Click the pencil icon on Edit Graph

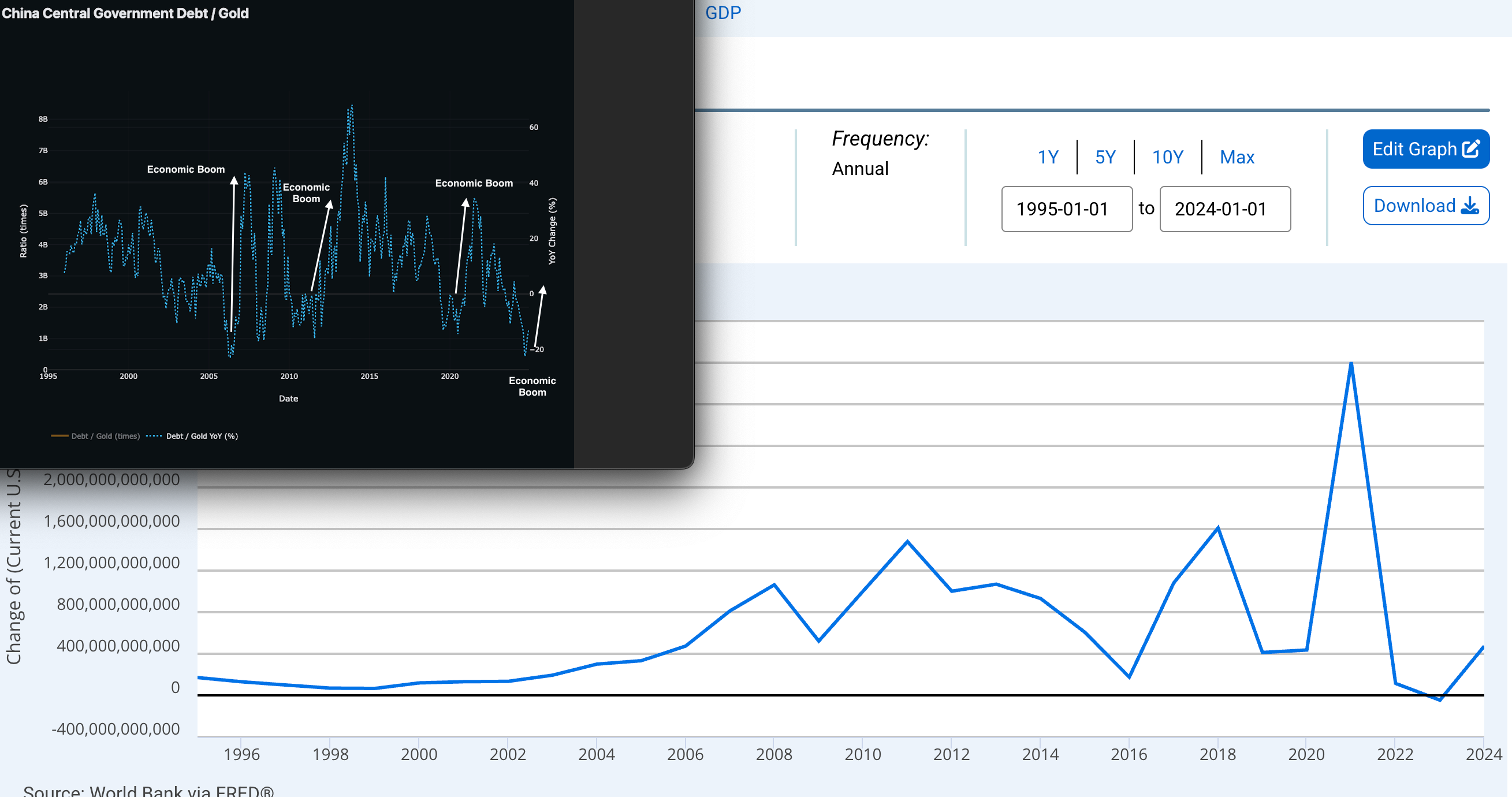tap(1471, 149)
